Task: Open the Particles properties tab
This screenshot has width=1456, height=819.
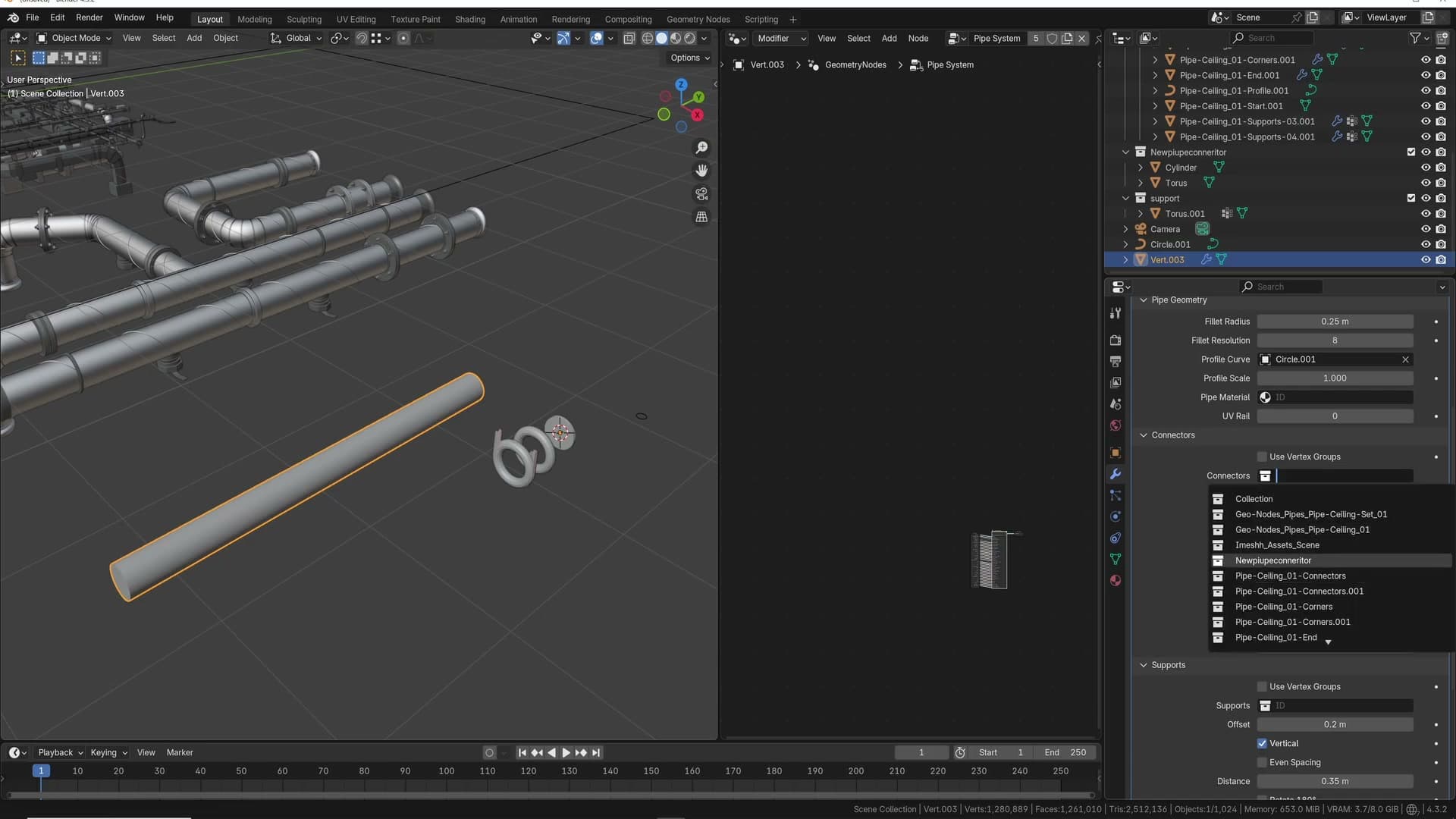Action: 1116,495
